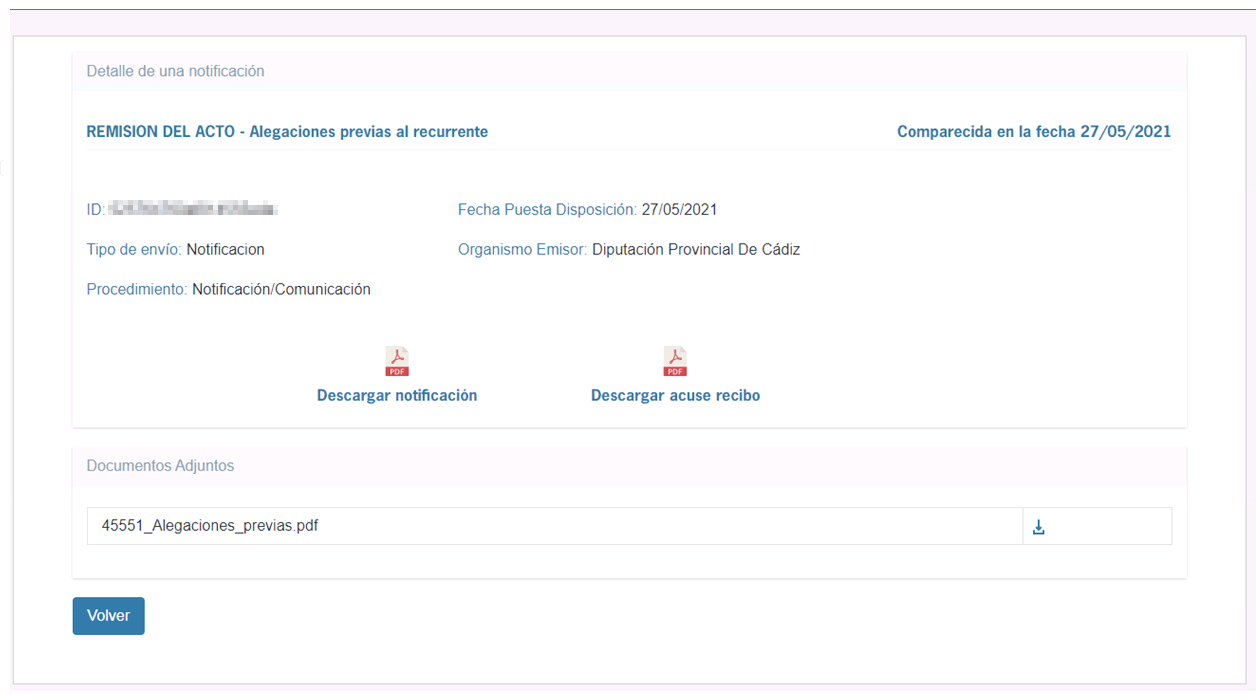1256x695 pixels.
Task: Click the Procedimiento label
Action: tap(136, 290)
